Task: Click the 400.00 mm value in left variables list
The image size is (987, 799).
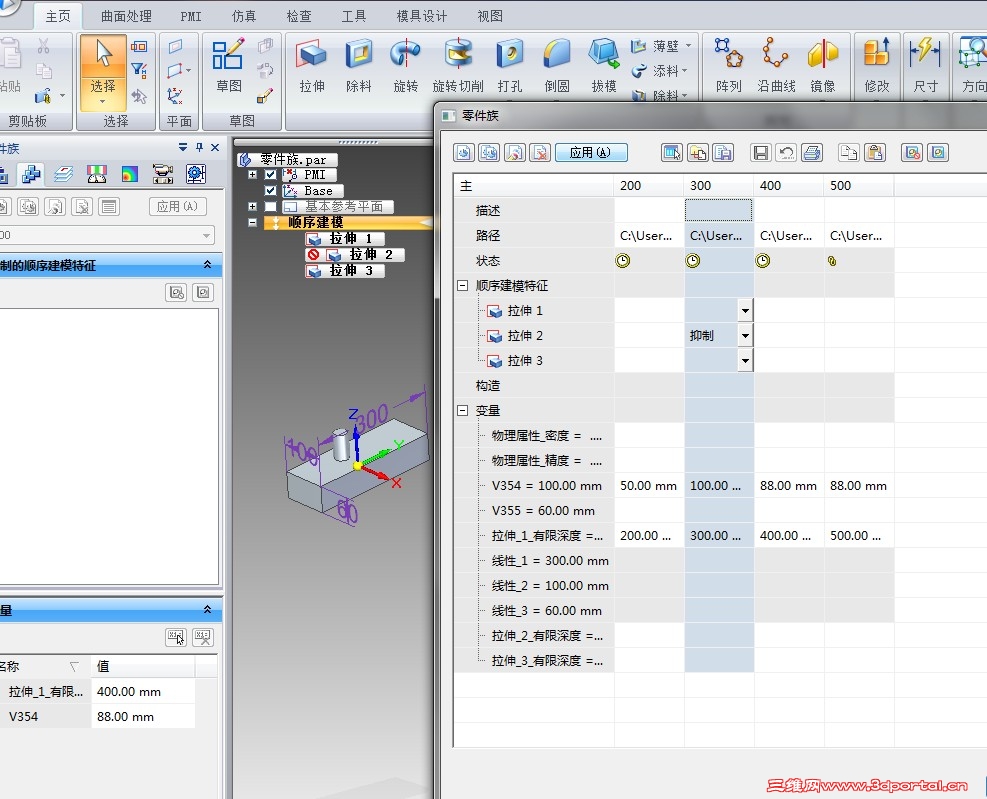Action: [x=143, y=691]
